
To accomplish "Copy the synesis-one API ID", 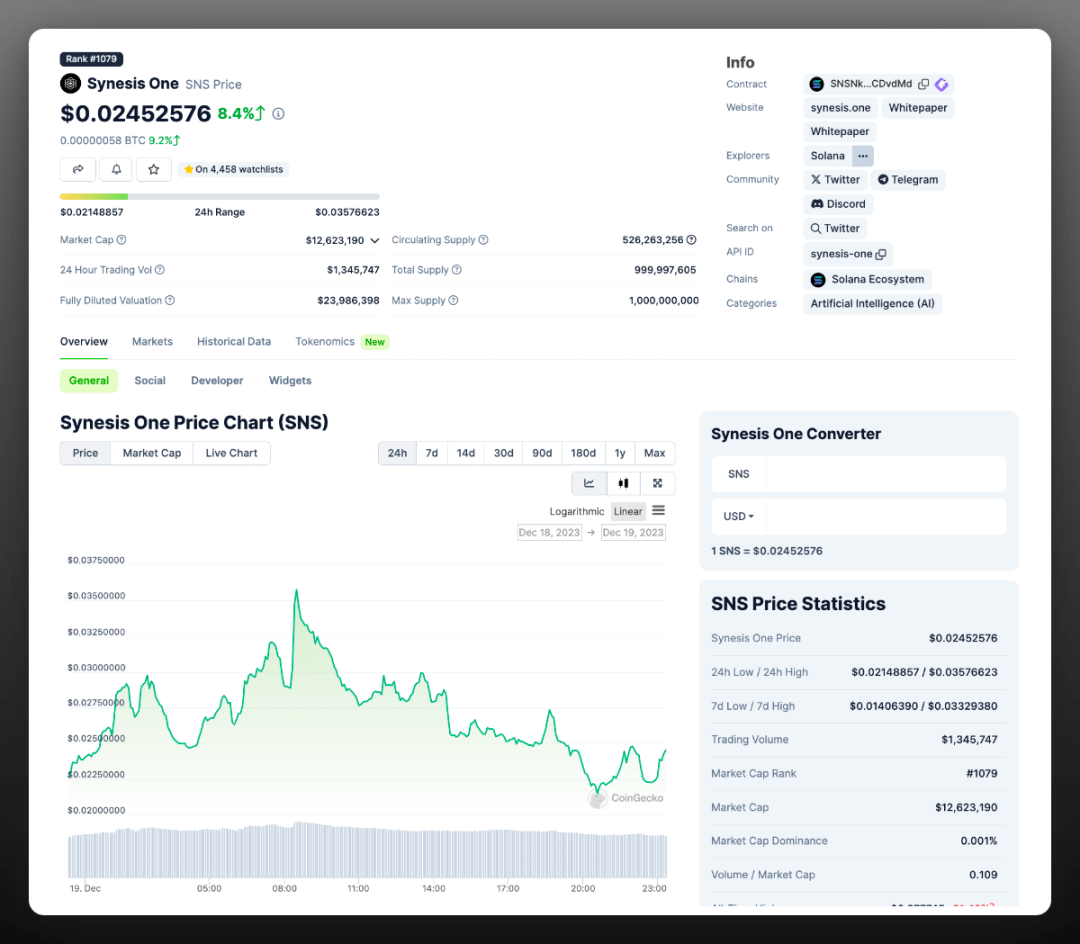I will point(880,254).
